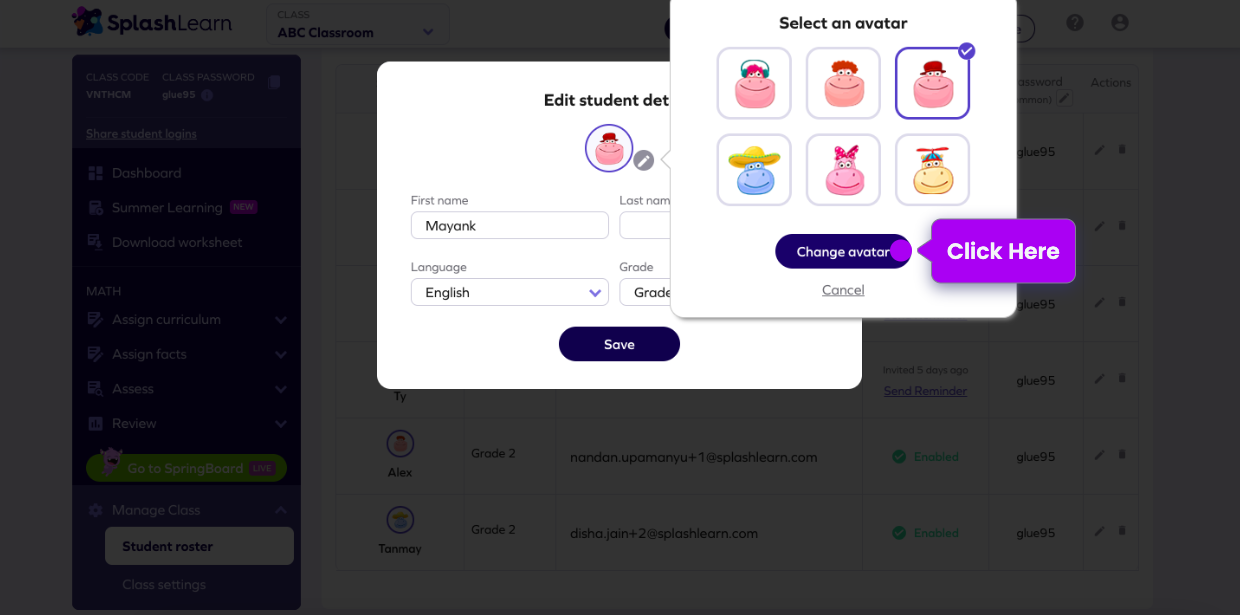The height and width of the screenshot is (615, 1240).
Task: Cancel the avatar selection
Action: [x=843, y=290]
